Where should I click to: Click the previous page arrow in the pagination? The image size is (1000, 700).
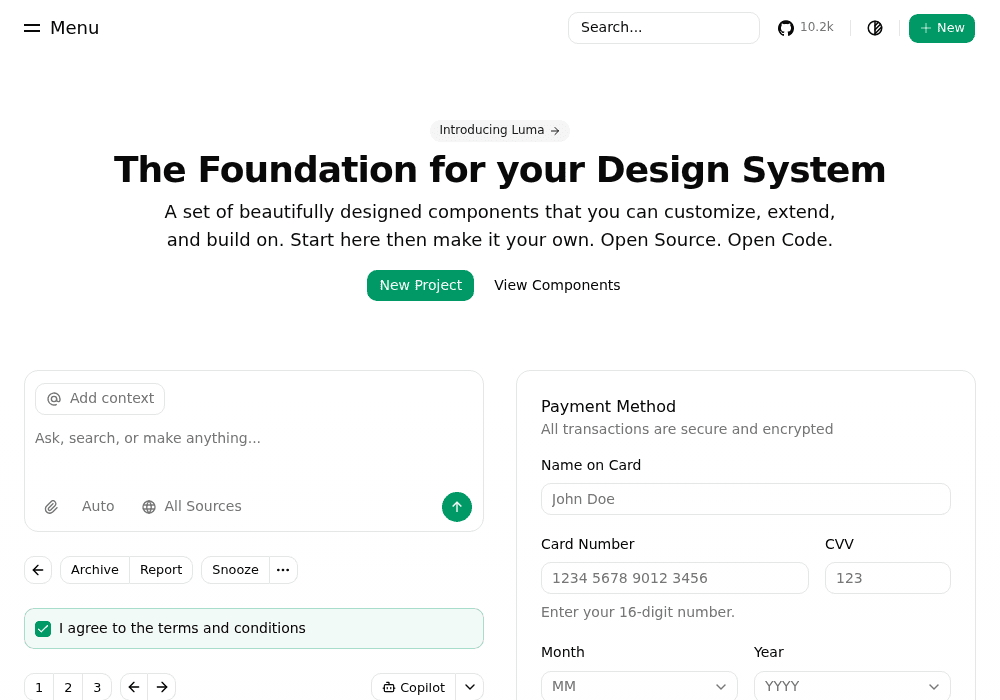(x=133, y=687)
